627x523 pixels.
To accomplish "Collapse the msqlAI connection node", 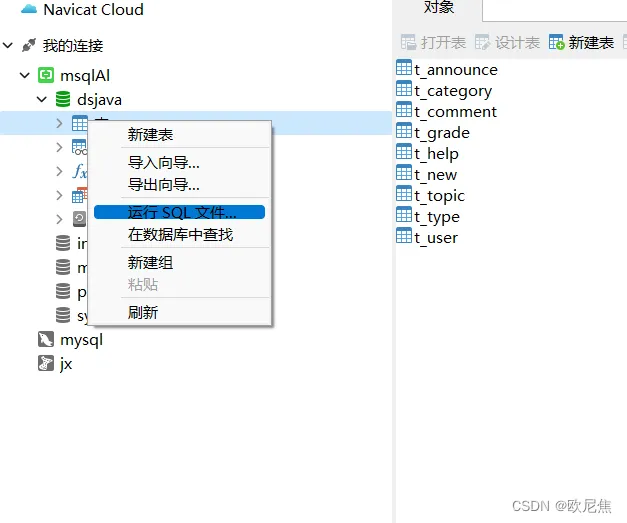I will click(x=25, y=75).
